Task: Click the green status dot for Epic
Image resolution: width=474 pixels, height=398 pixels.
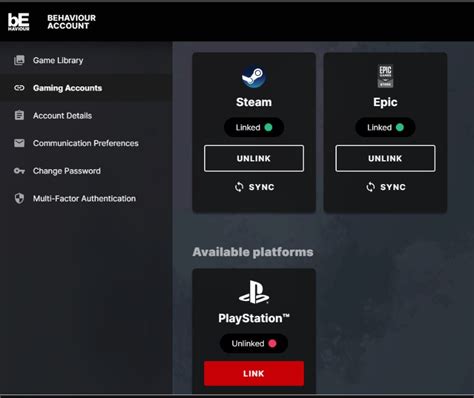Action: 400,127
